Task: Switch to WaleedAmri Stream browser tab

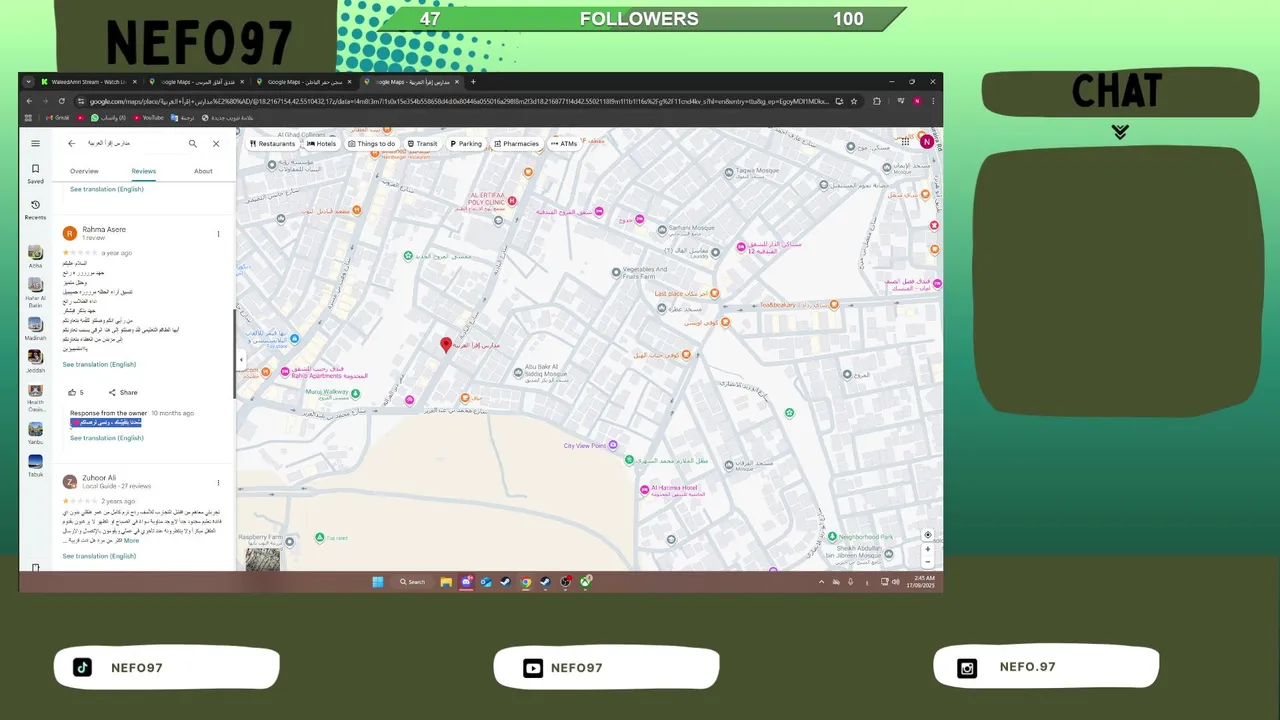Action: coord(88,82)
